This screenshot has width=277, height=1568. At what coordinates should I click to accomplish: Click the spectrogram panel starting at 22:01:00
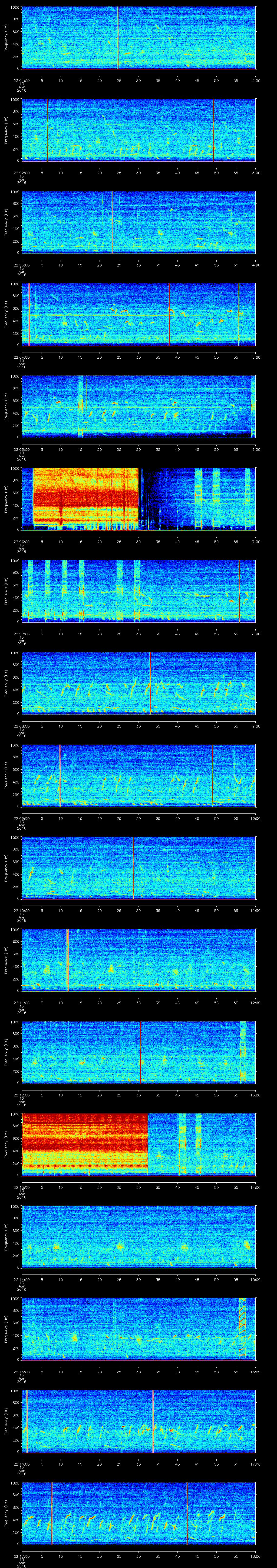pyautogui.click(x=139, y=38)
